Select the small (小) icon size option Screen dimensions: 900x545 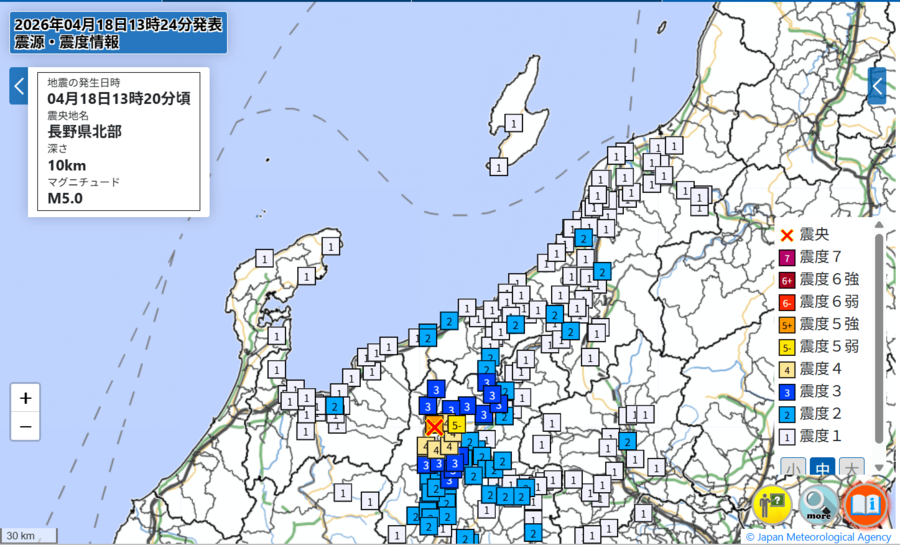tap(792, 468)
